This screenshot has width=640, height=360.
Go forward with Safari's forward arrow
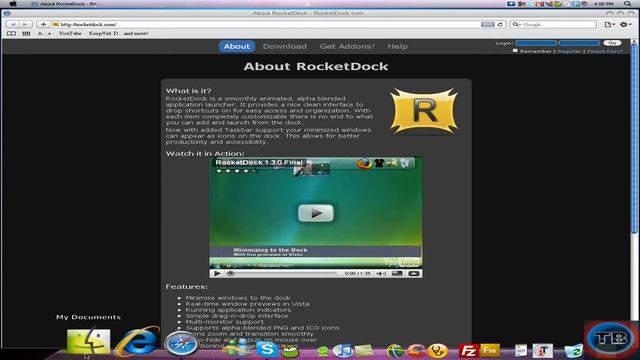tap(25, 24)
